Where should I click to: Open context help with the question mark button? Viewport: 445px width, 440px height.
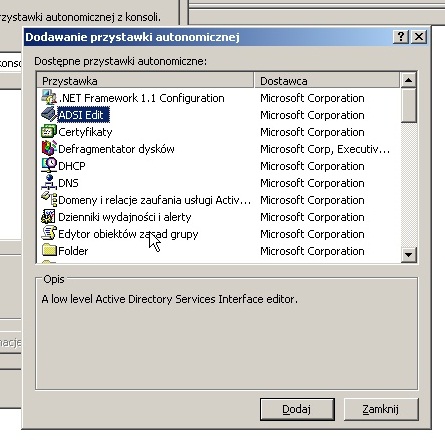pos(401,36)
